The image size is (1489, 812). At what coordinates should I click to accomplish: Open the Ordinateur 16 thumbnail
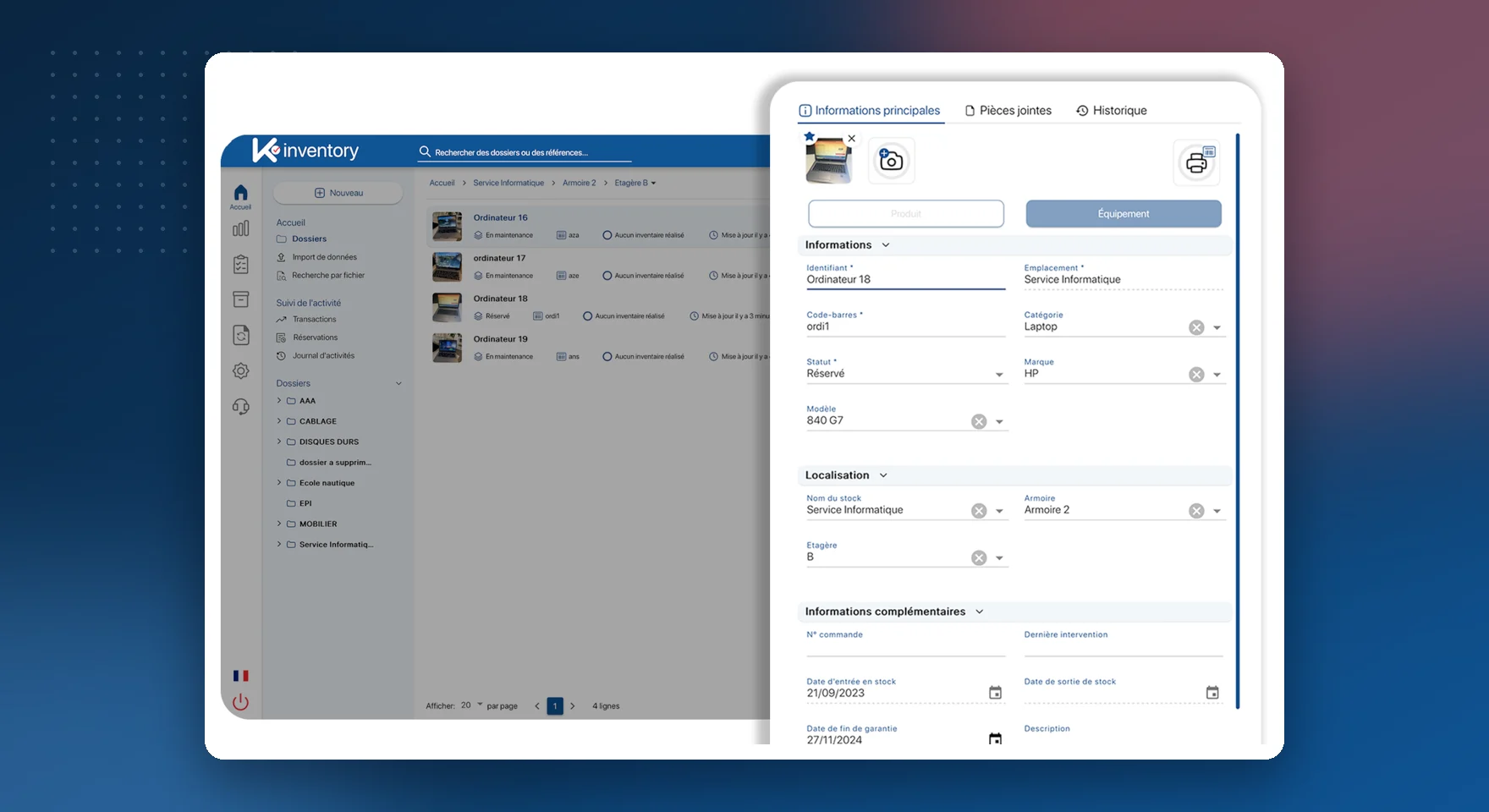click(x=448, y=226)
